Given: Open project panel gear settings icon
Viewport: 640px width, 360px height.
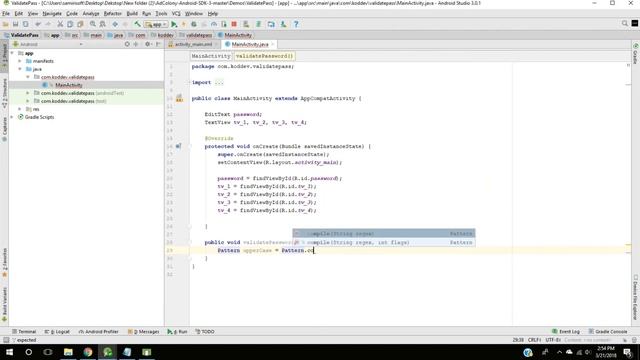Looking at the screenshot, I should 148,44.
